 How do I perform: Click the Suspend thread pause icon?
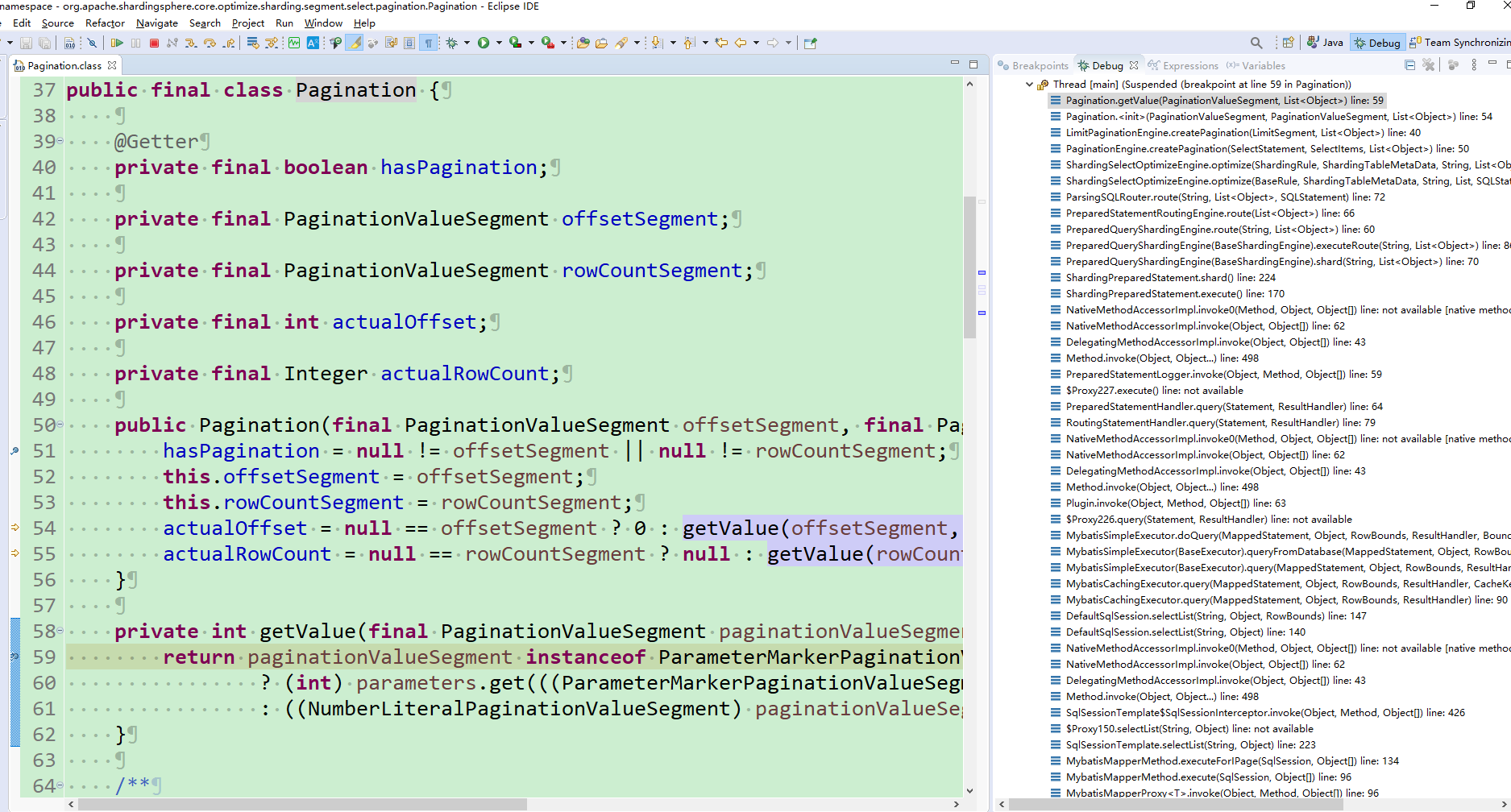(137, 42)
